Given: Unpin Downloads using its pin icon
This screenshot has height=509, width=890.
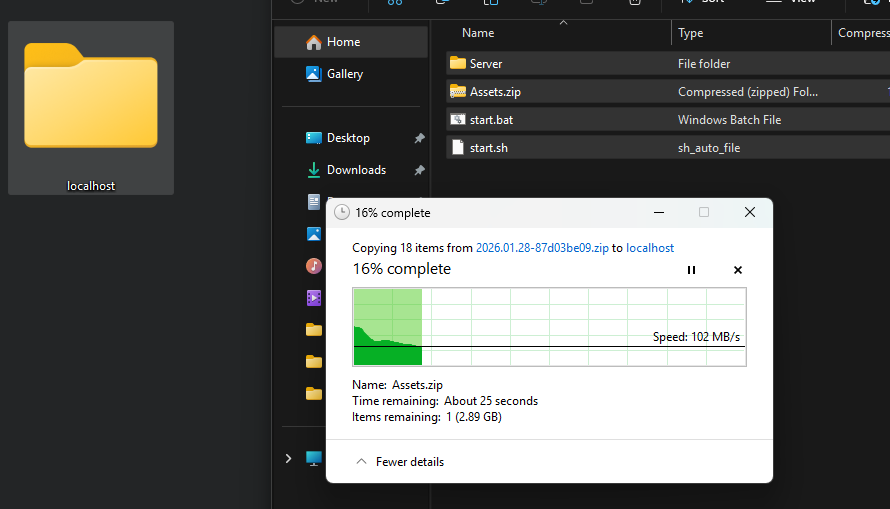Looking at the screenshot, I should point(419,170).
